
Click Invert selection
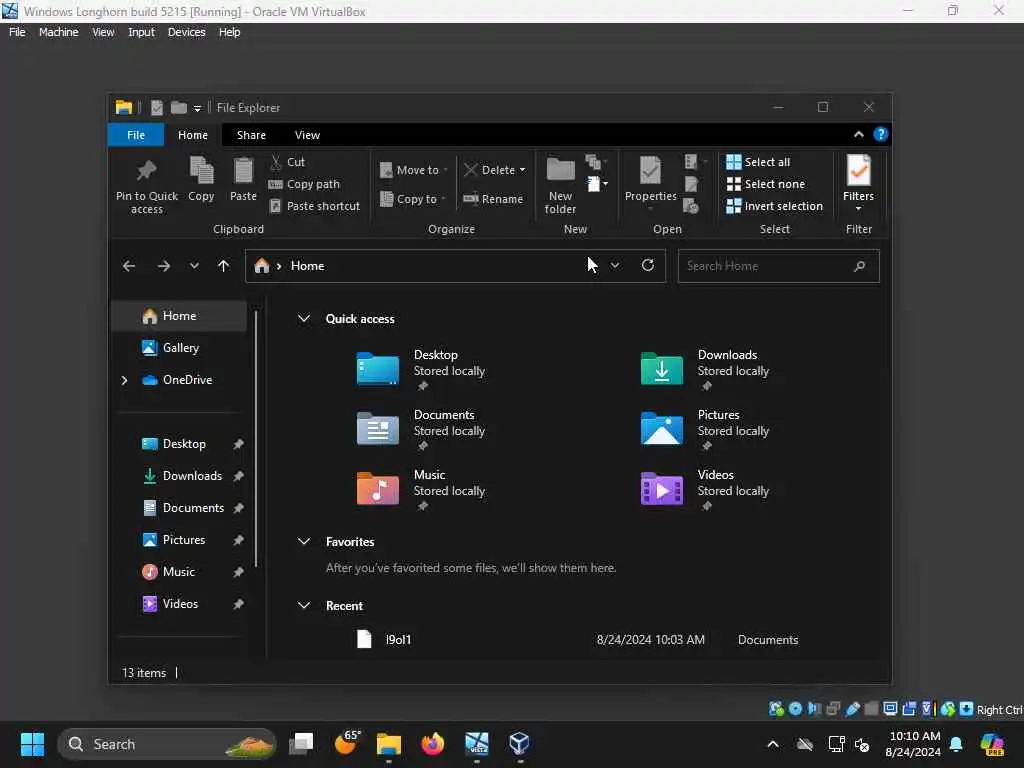coord(775,206)
